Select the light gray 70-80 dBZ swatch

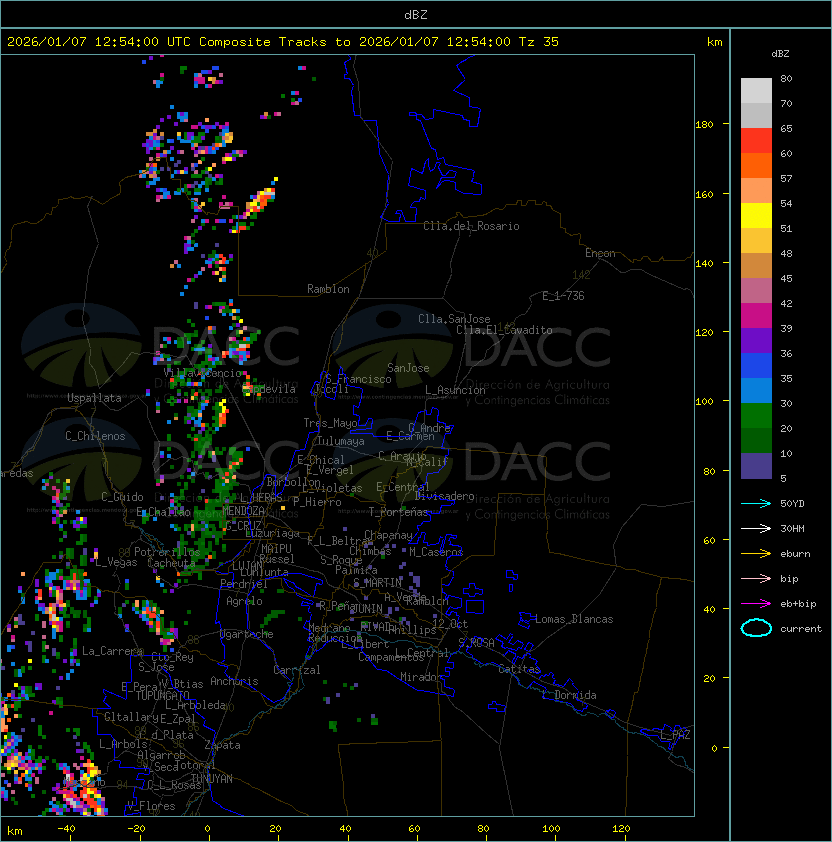tap(756, 91)
